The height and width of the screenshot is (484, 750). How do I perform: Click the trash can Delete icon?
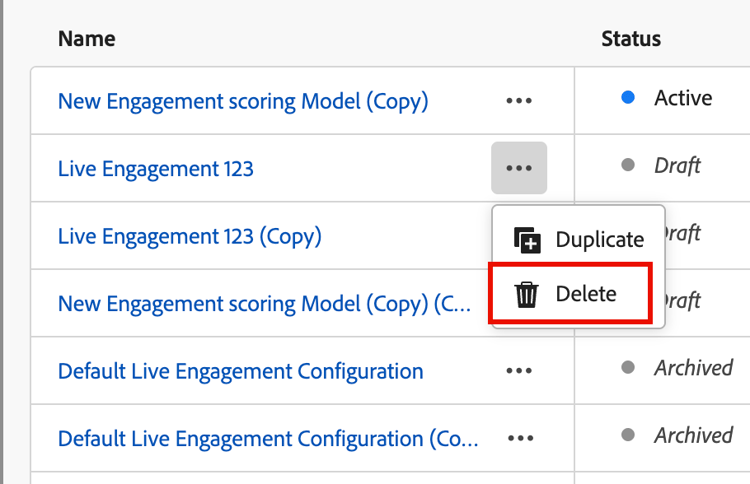526,294
